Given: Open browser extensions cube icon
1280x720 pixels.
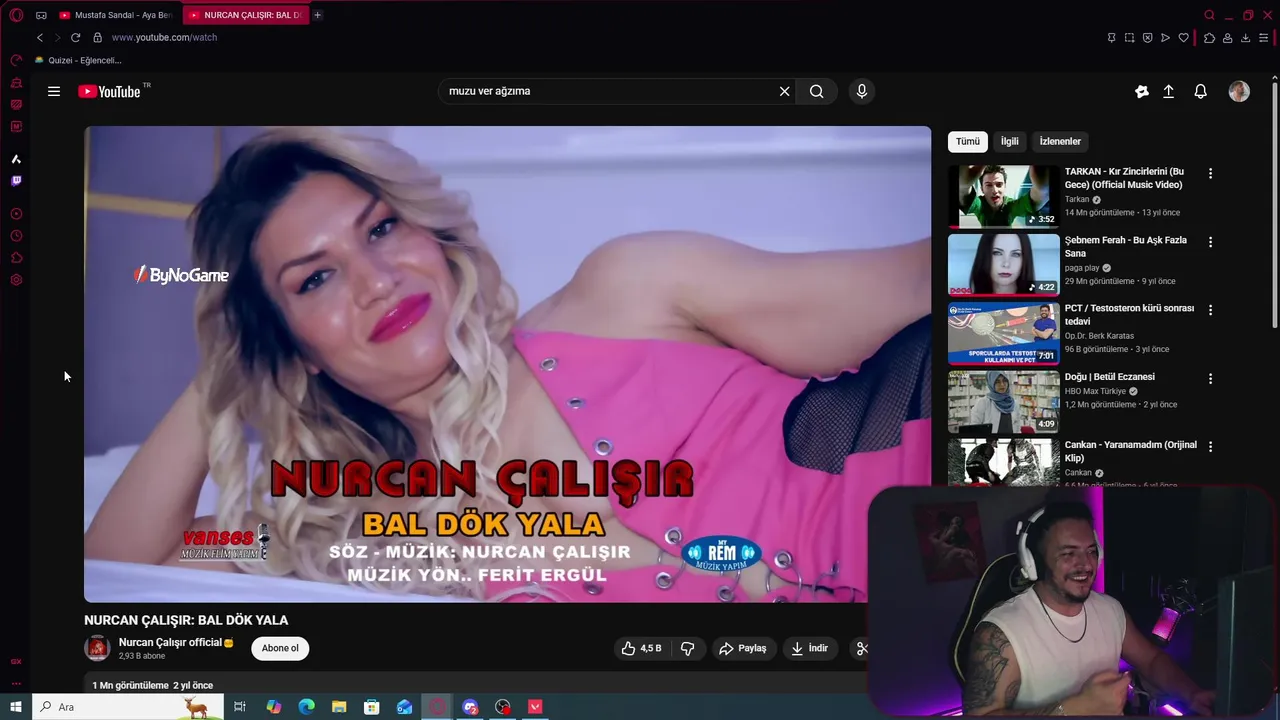Looking at the screenshot, I should (1209, 38).
